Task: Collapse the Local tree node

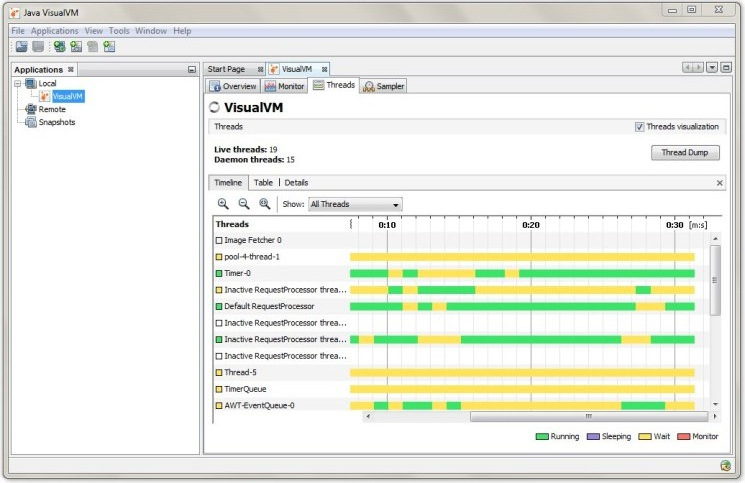Action: point(18,84)
